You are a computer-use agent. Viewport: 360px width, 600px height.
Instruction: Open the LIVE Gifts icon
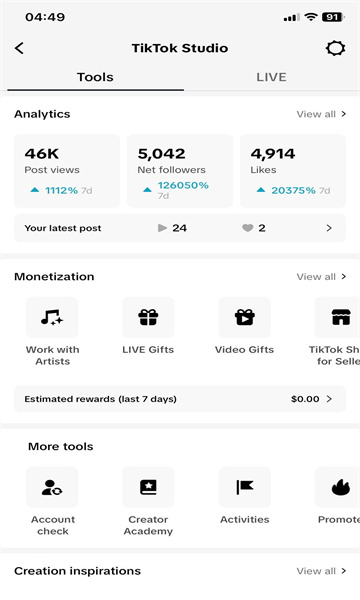pos(148,317)
